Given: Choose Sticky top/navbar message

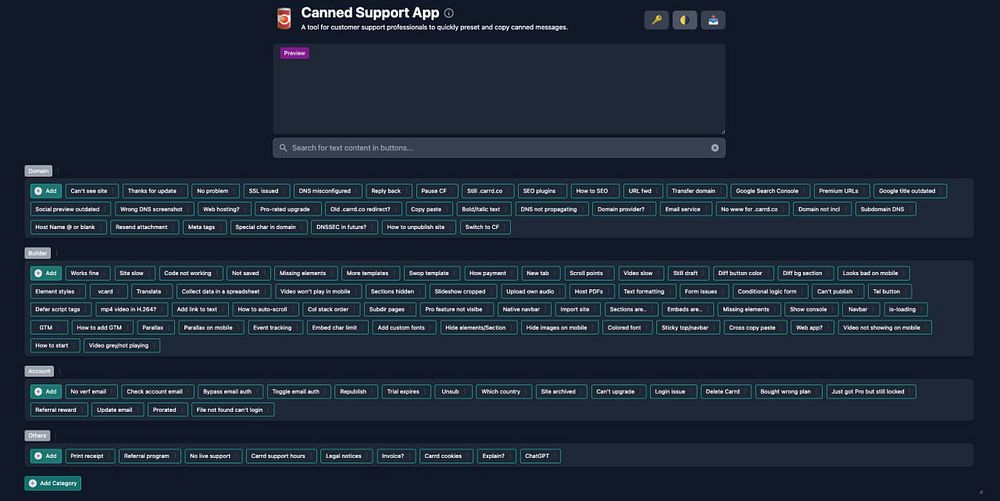Looking at the screenshot, I should (688, 328).
